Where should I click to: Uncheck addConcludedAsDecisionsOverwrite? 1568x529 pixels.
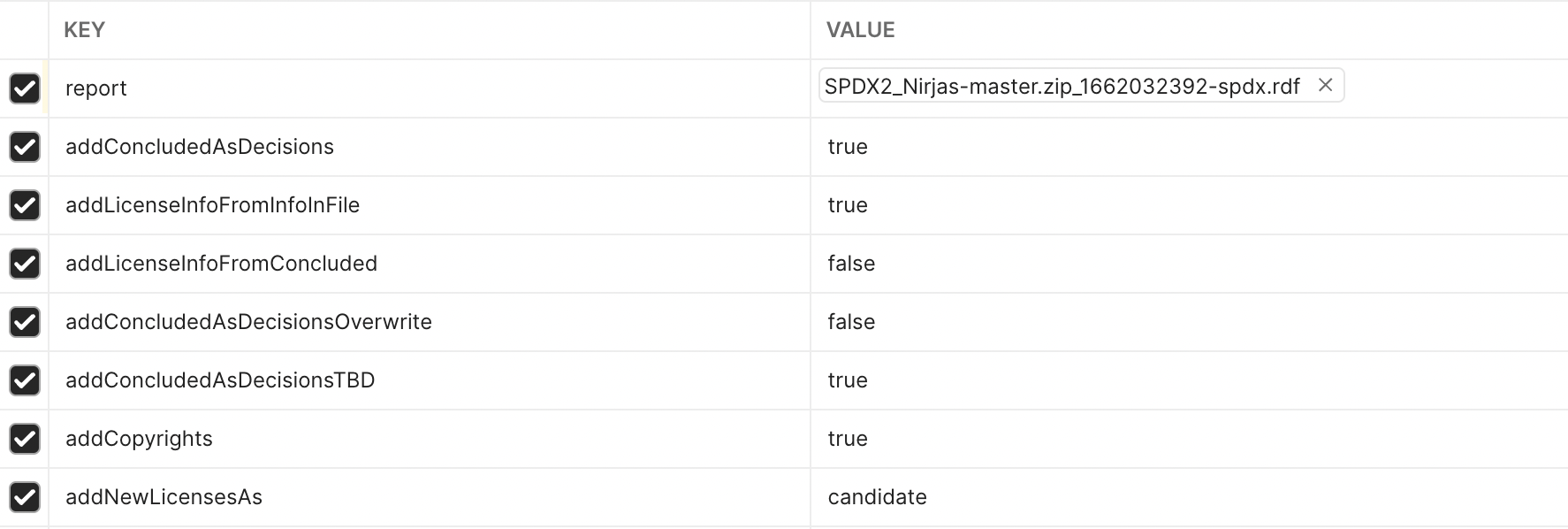(x=25, y=322)
